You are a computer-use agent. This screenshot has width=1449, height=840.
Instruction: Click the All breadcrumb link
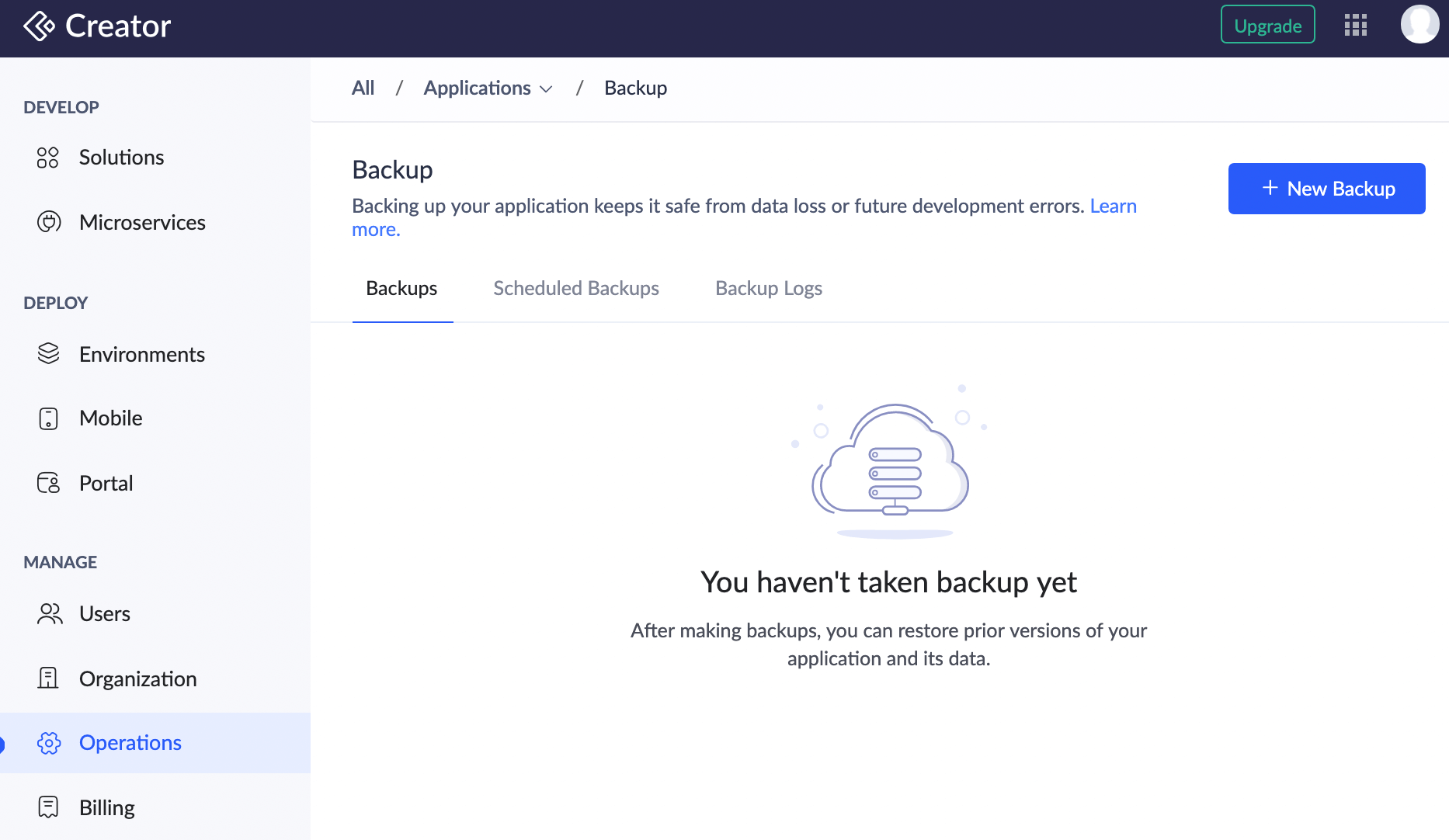coord(363,89)
